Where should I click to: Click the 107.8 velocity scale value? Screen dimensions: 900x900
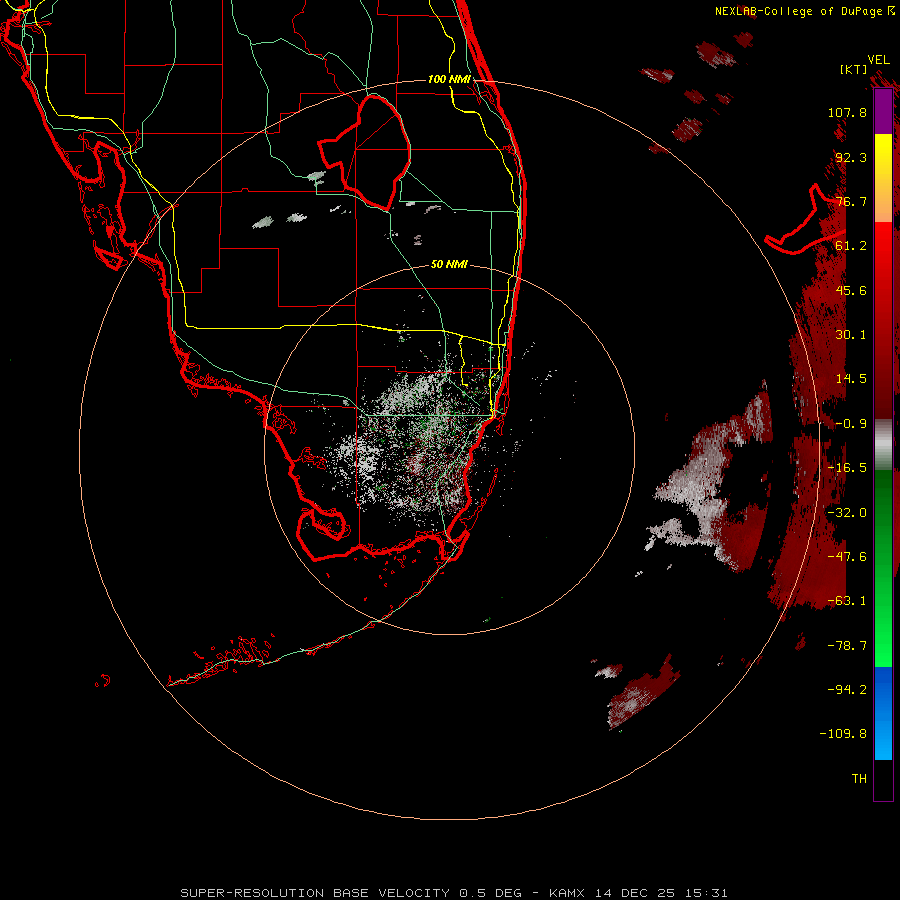tap(847, 112)
